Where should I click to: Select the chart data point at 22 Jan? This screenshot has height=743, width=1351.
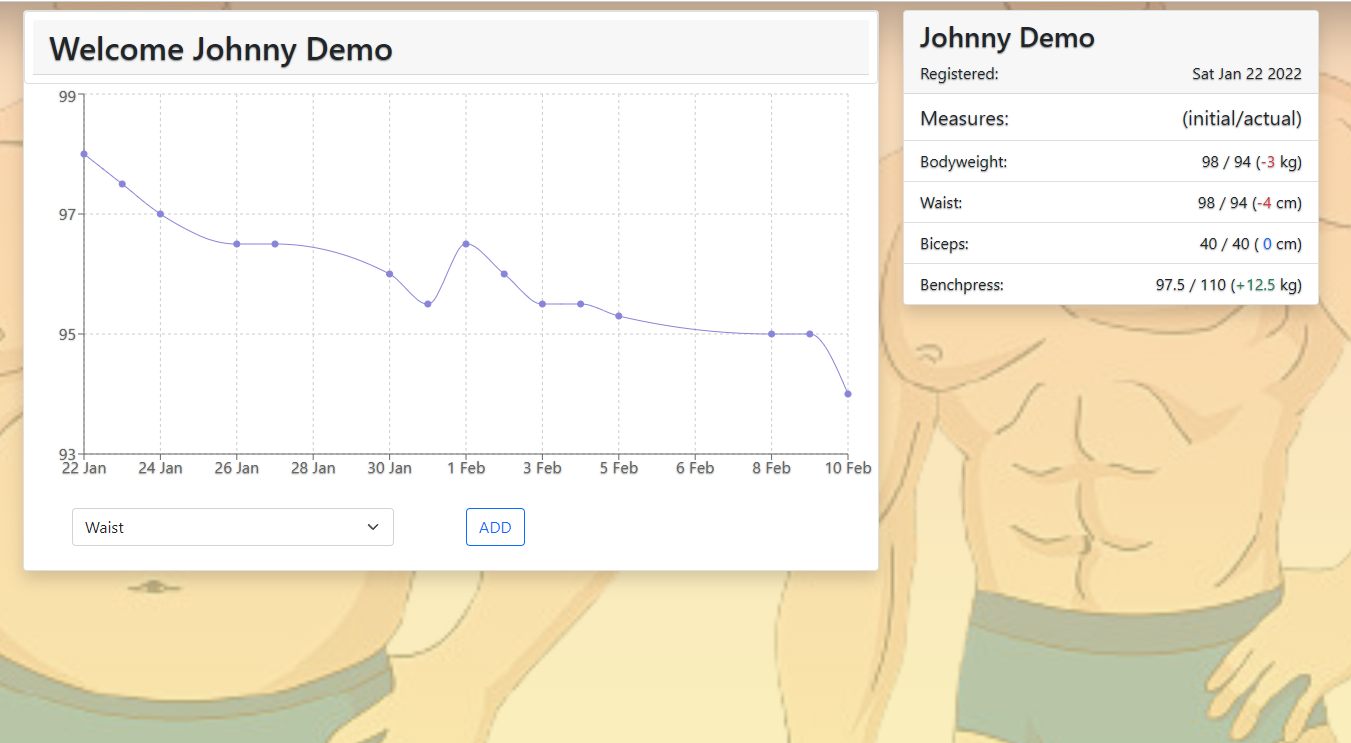(84, 154)
